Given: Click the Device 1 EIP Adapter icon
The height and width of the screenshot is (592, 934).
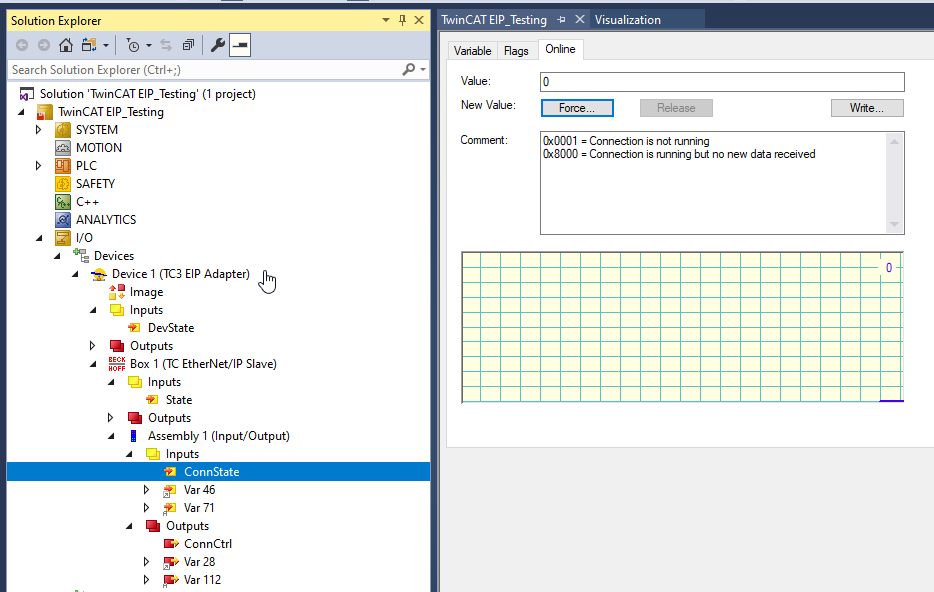Looking at the screenshot, I should [99, 274].
